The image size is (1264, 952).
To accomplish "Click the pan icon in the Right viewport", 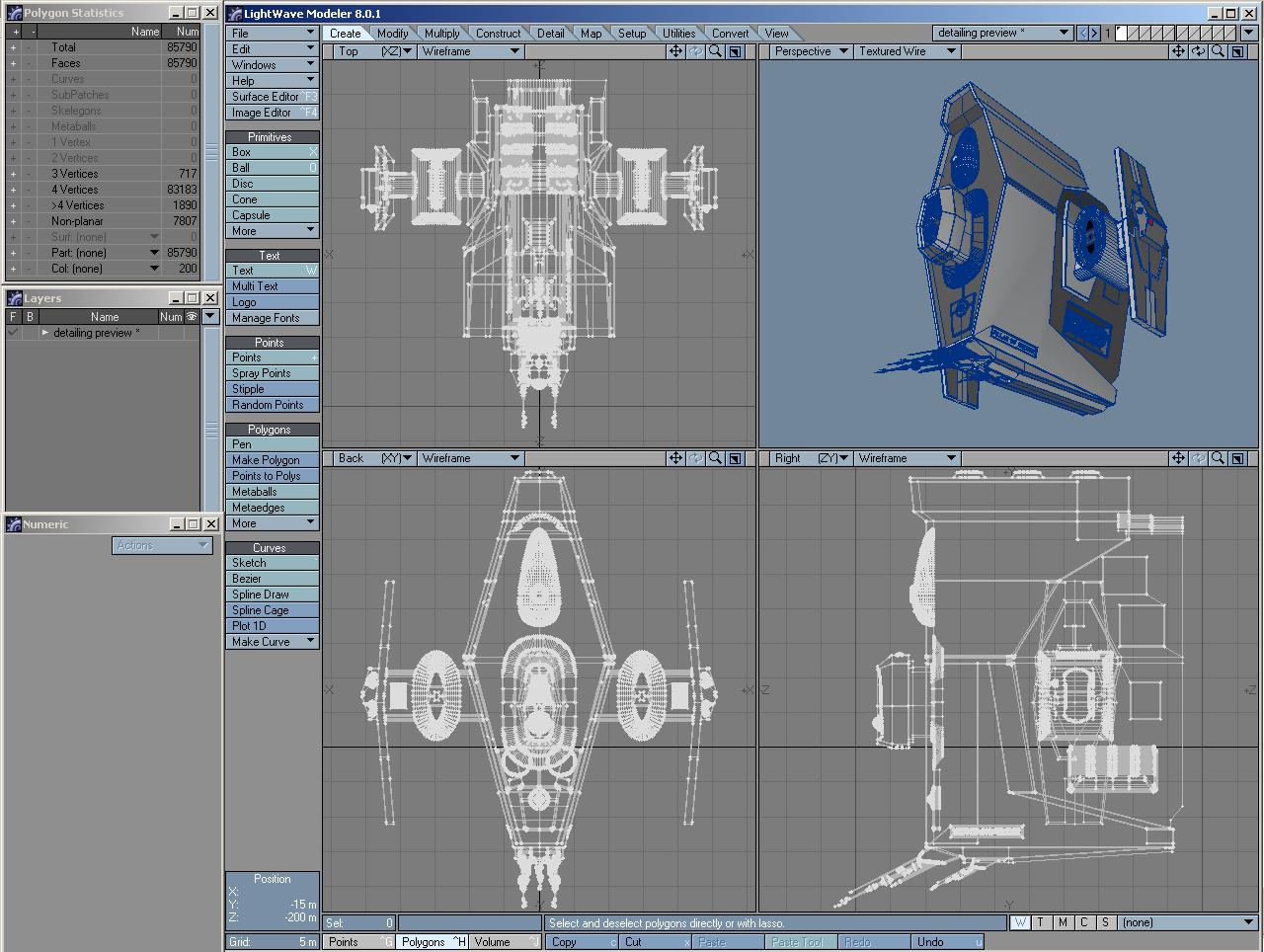I will point(1178,458).
